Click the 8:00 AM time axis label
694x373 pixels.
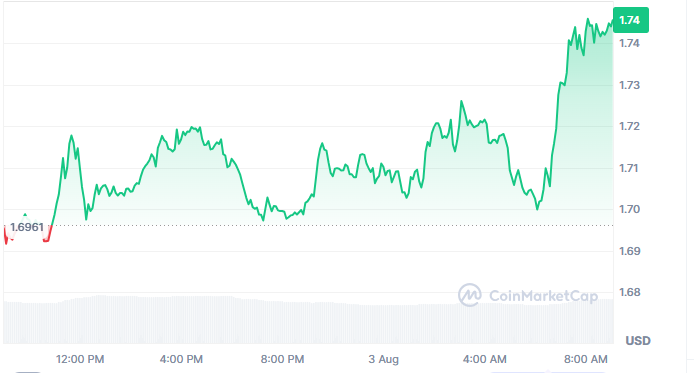pos(586,359)
